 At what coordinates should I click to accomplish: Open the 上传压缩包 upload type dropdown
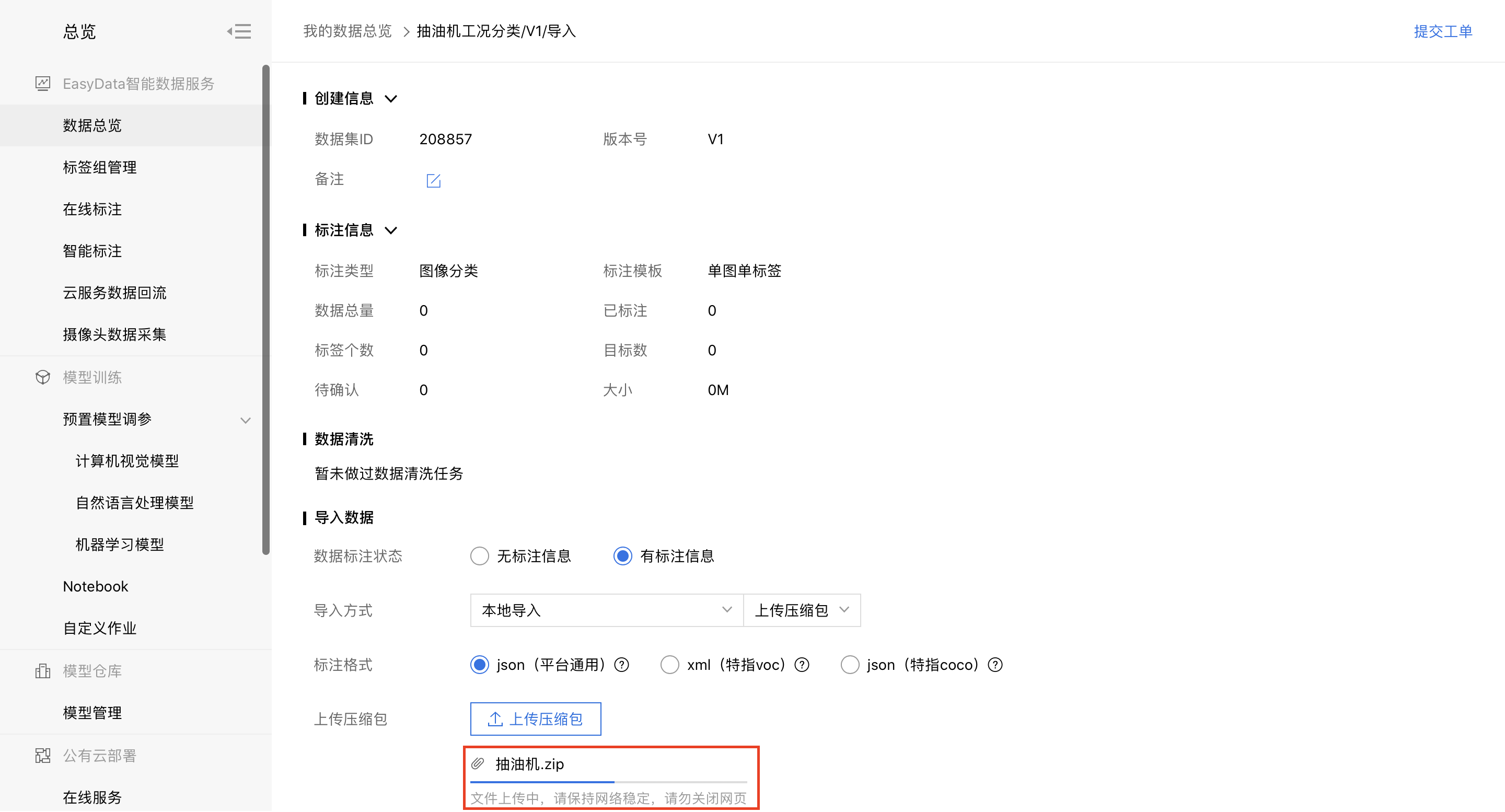pyautogui.click(x=802, y=610)
